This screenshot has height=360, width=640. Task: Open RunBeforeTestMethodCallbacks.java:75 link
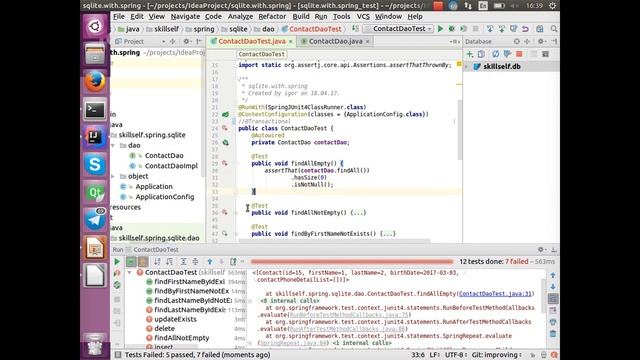pos(349,315)
